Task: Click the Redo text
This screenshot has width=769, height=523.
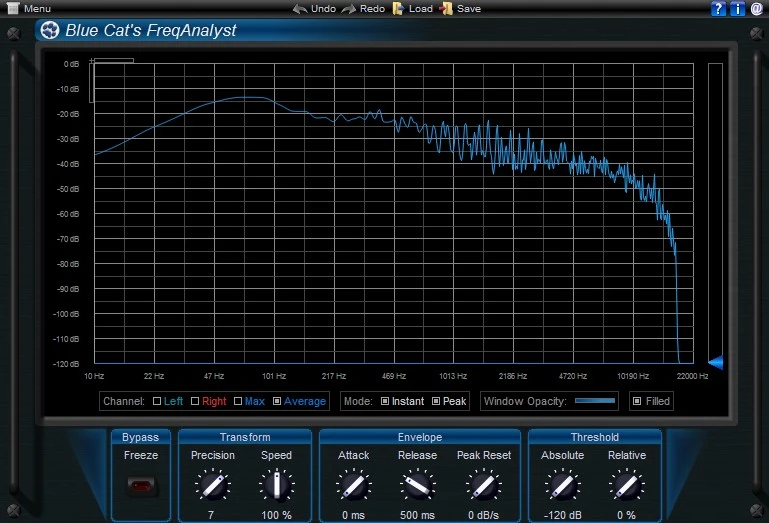Action: click(372, 8)
